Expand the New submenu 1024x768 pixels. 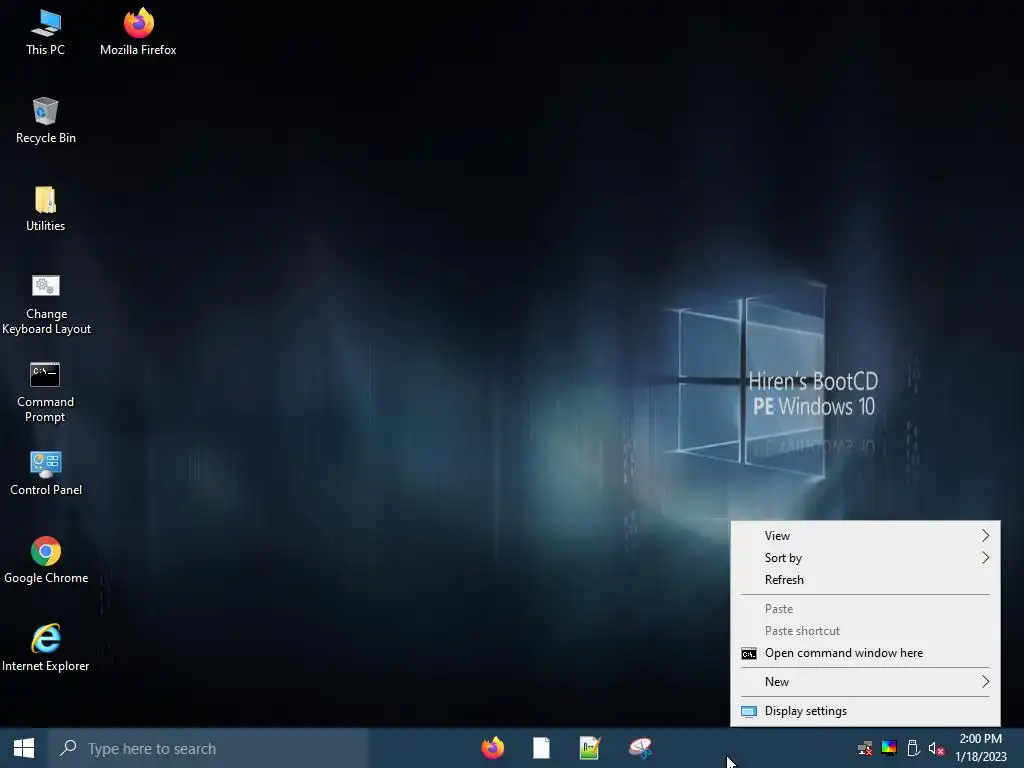(865, 682)
